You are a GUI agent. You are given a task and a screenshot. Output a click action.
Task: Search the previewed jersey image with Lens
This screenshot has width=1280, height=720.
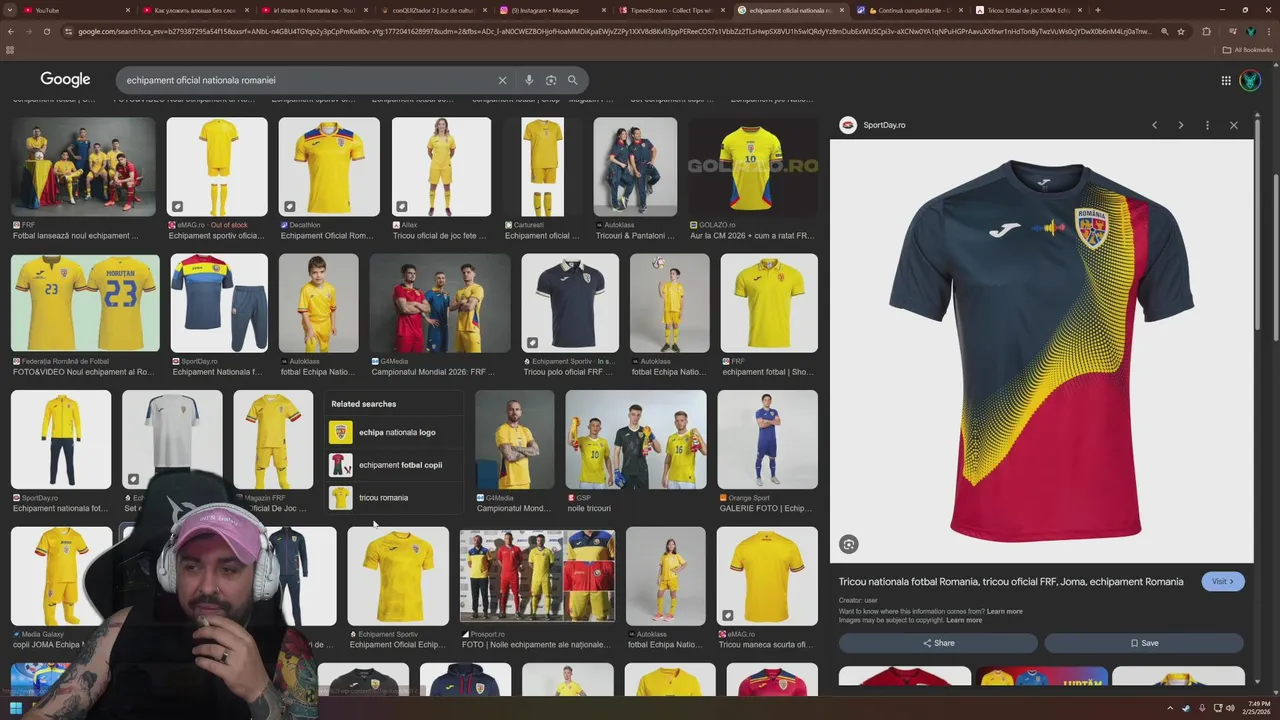(x=848, y=544)
